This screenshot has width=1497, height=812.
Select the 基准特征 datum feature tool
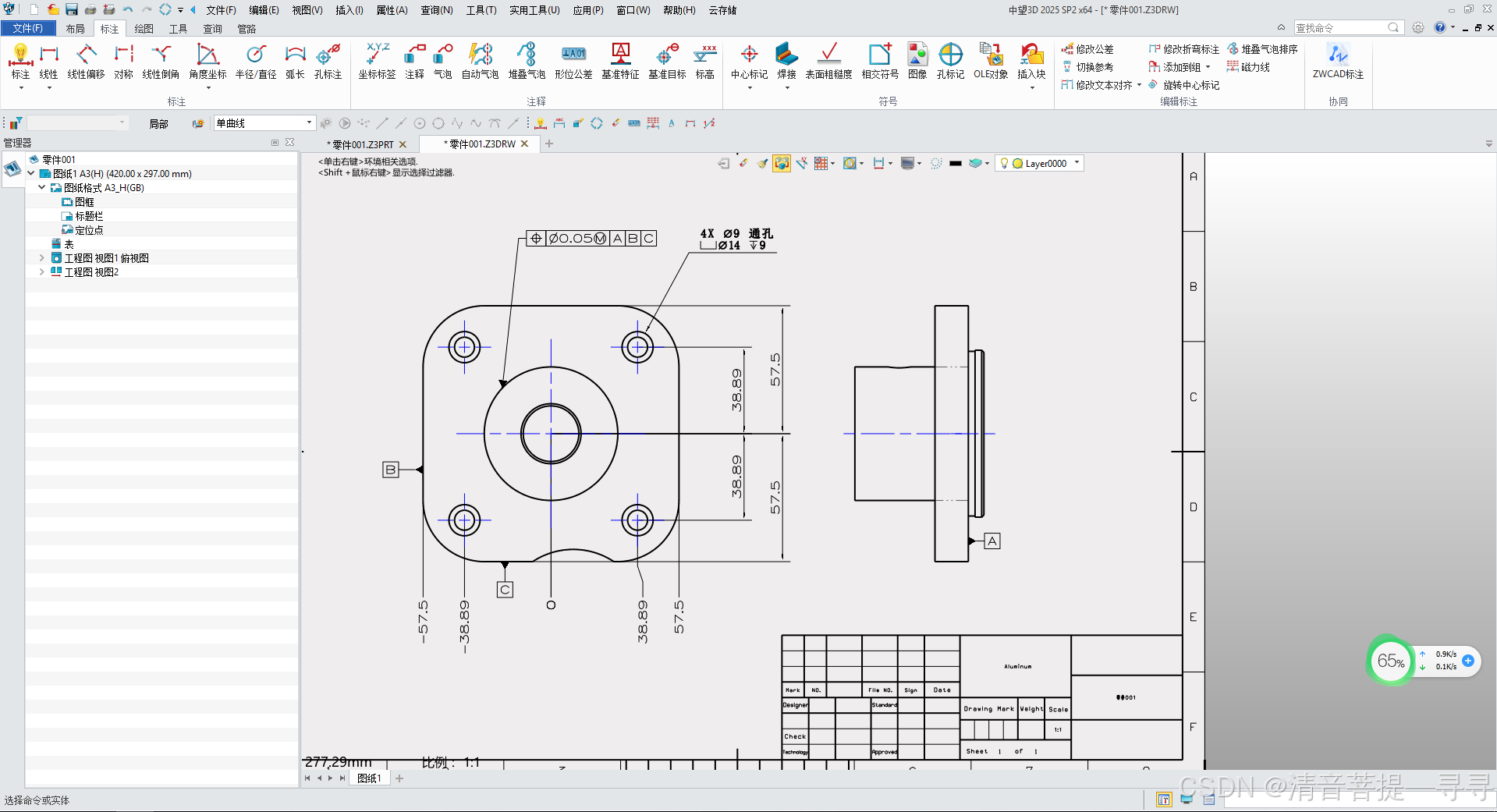pyautogui.click(x=620, y=62)
